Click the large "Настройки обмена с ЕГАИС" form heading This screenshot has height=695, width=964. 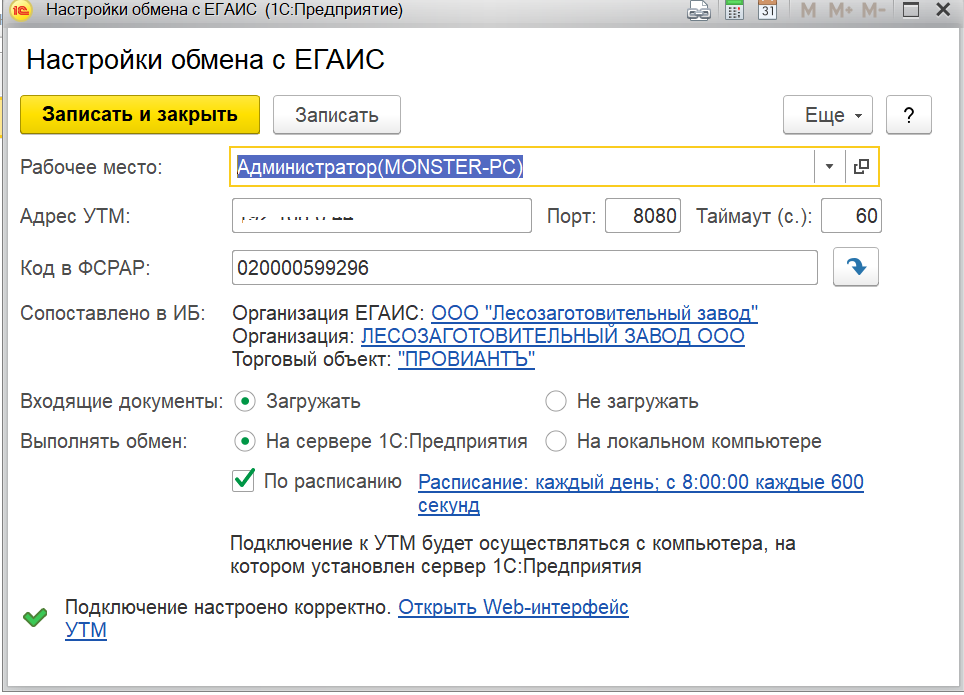tap(205, 60)
